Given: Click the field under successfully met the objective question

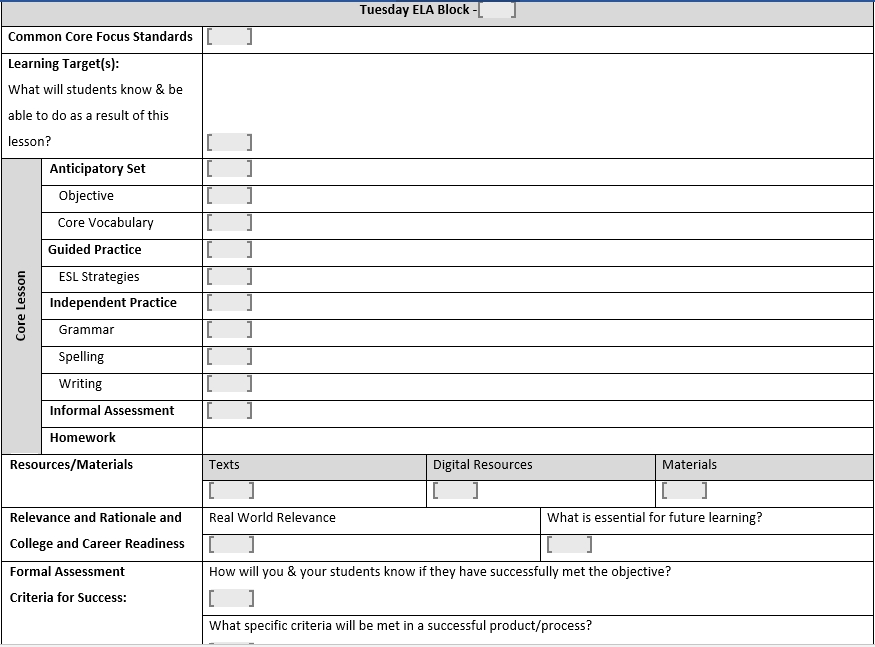Looking at the screenshot, I should coord(232,598).
